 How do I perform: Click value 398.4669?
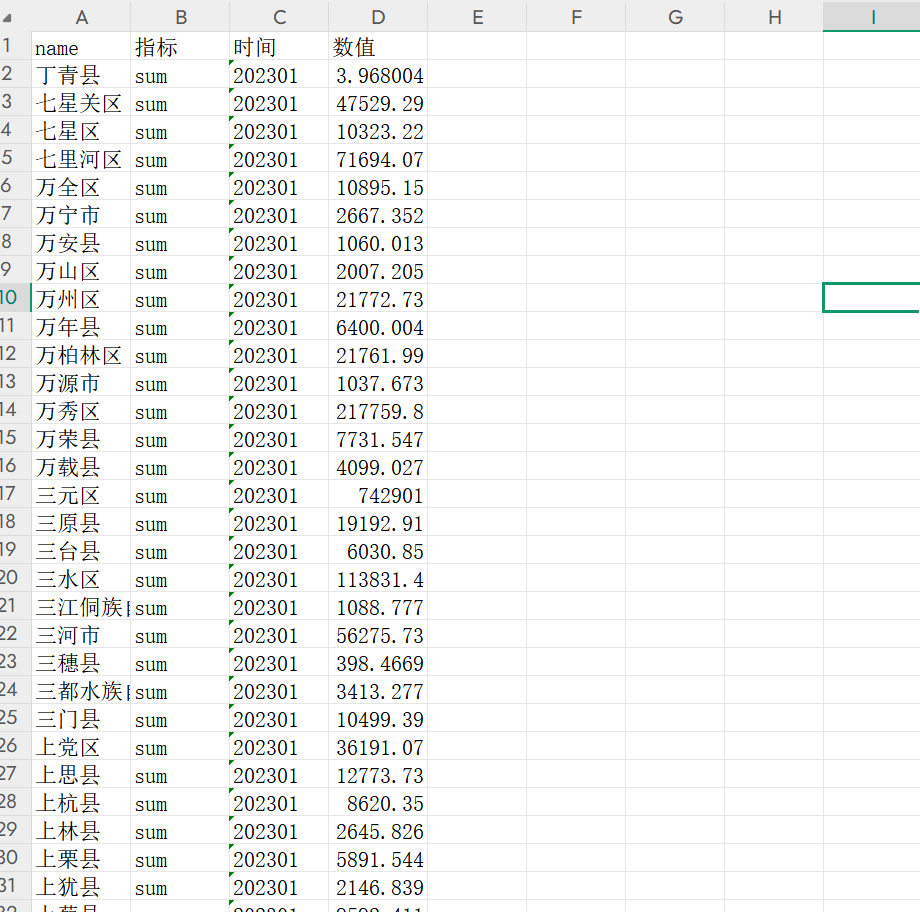[378, 662]
